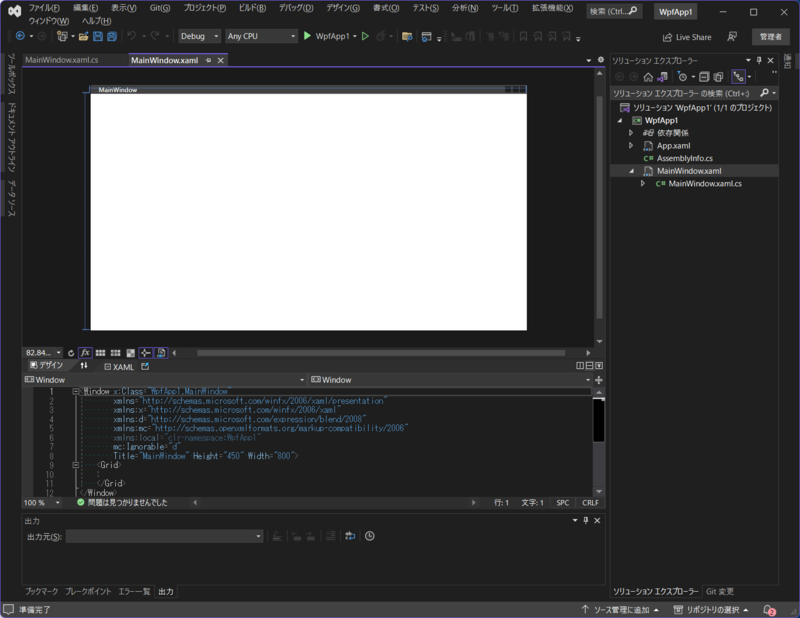800x618 pixels.
Task: Select MainWindow.xaml.cs tree item
Action: coord(705,184)
